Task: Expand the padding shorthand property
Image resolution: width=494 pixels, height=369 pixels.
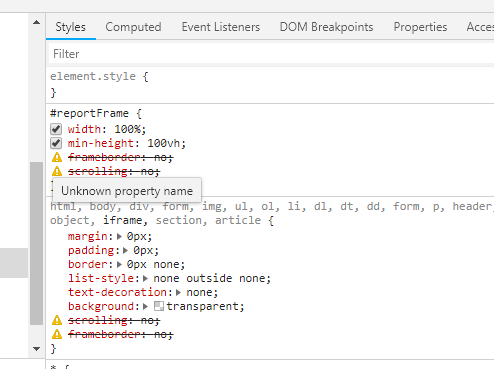Action: [126, 250]
